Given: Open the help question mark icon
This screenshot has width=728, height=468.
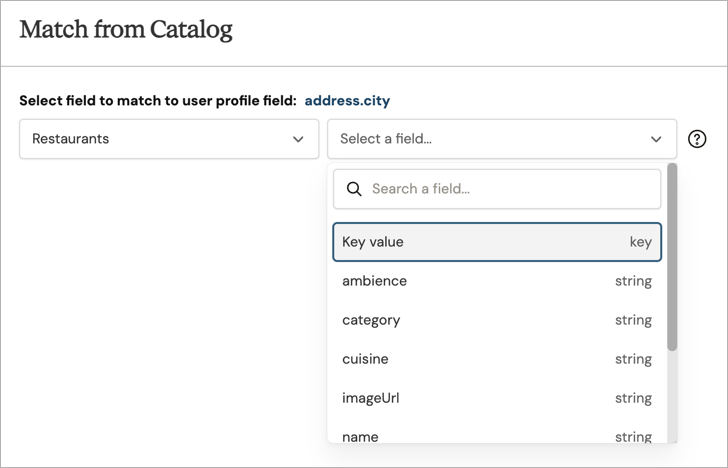Looking at the screenshot, I should pyautogui.click(x=697, y=139).
